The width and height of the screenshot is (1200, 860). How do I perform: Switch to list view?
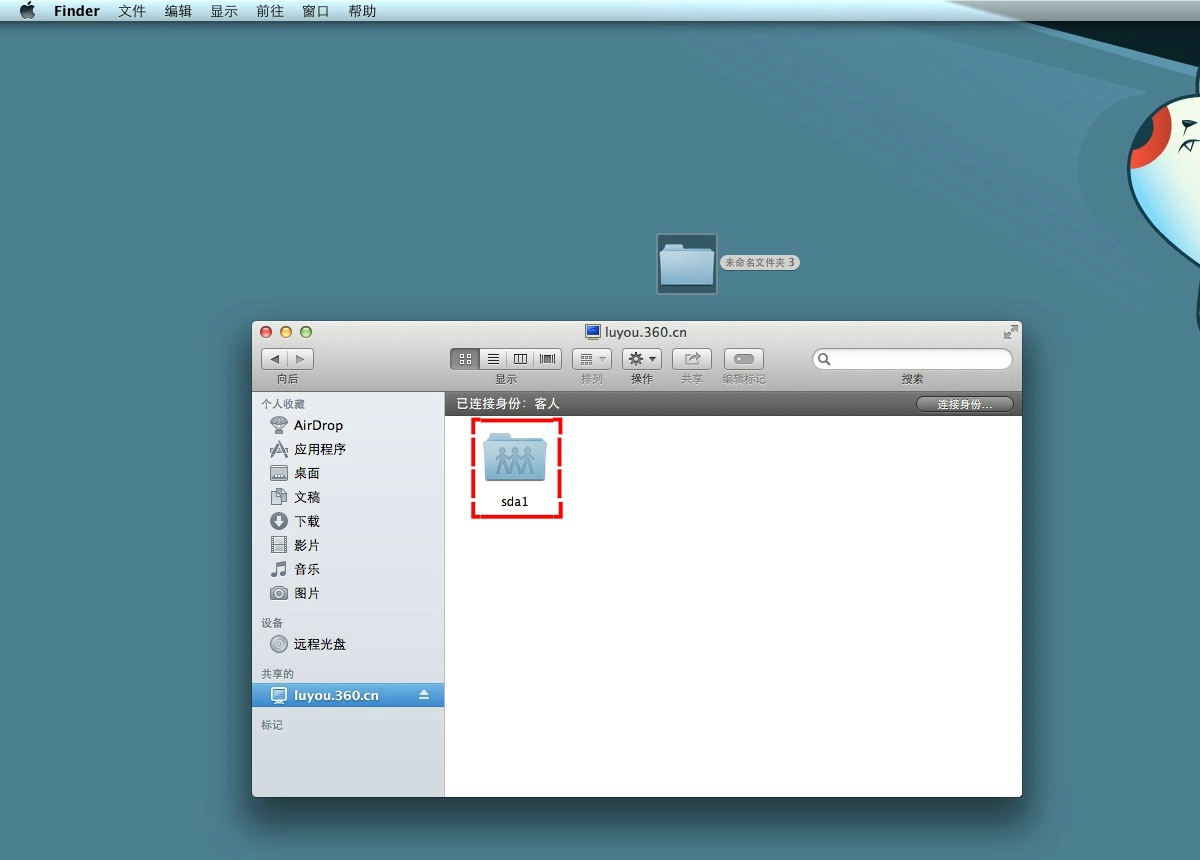tap(493, 359)
